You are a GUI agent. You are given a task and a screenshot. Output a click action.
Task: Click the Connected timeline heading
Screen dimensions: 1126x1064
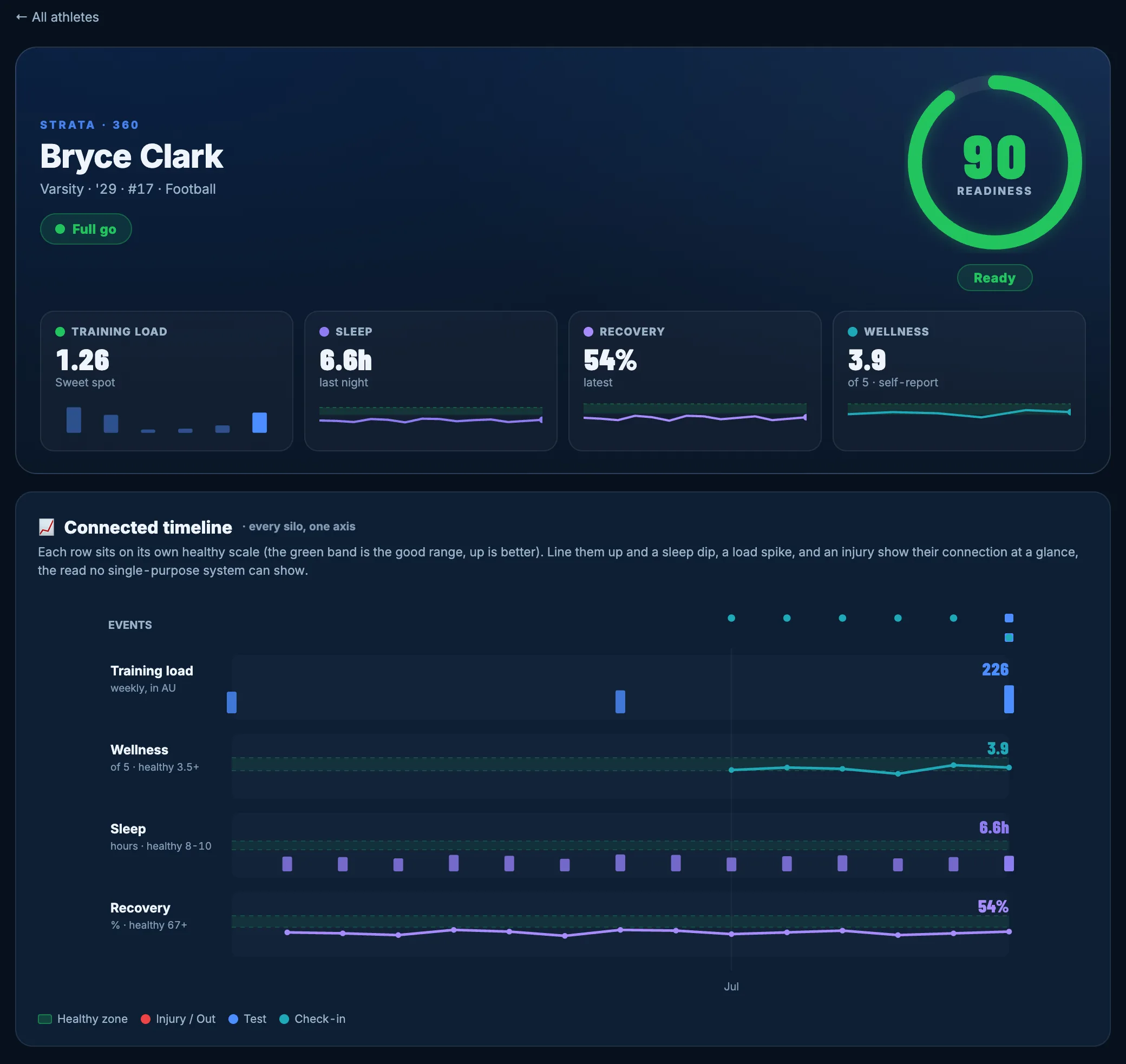tap(148, 527)
